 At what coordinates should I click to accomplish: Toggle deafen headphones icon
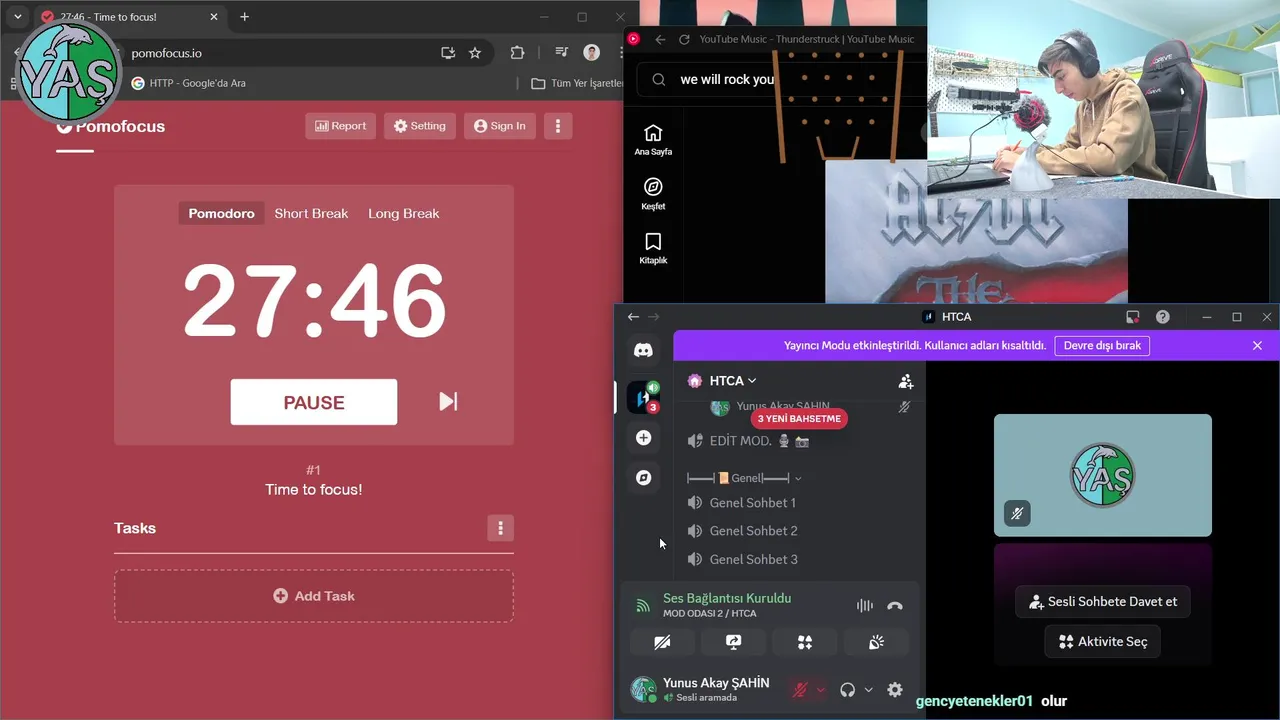coord(848,690)
